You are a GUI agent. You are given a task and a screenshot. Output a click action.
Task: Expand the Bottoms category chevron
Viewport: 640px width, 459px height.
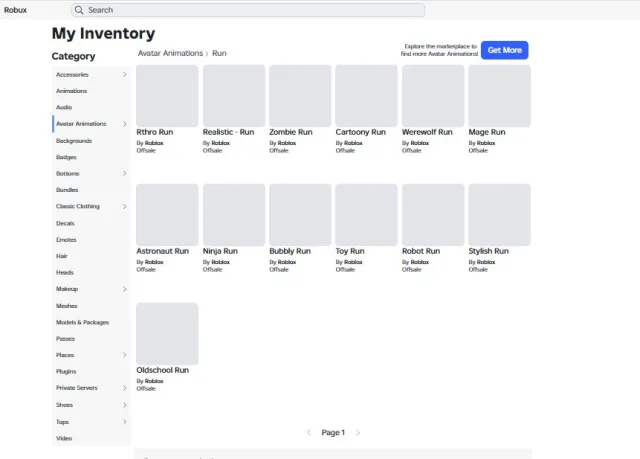point(124,173)
